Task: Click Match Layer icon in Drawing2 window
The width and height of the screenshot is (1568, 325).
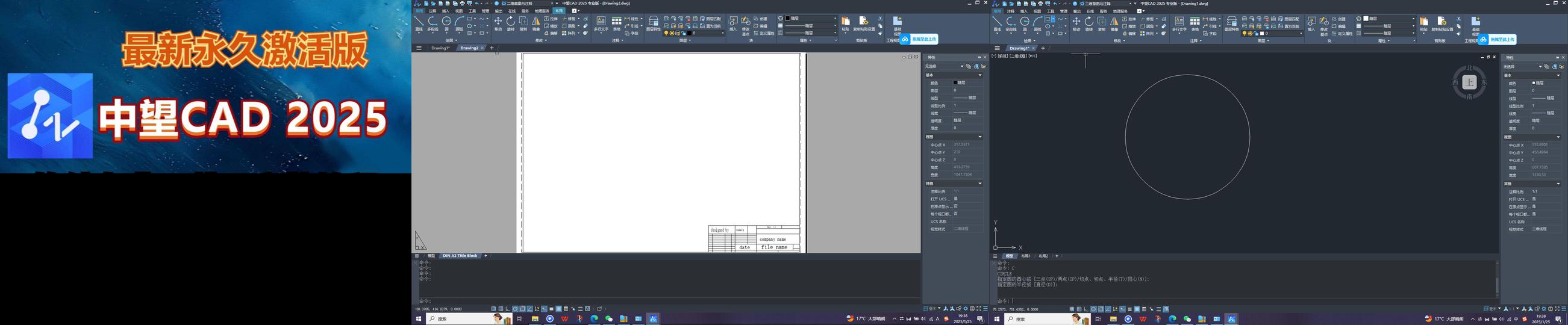Action: coord(711,19)
